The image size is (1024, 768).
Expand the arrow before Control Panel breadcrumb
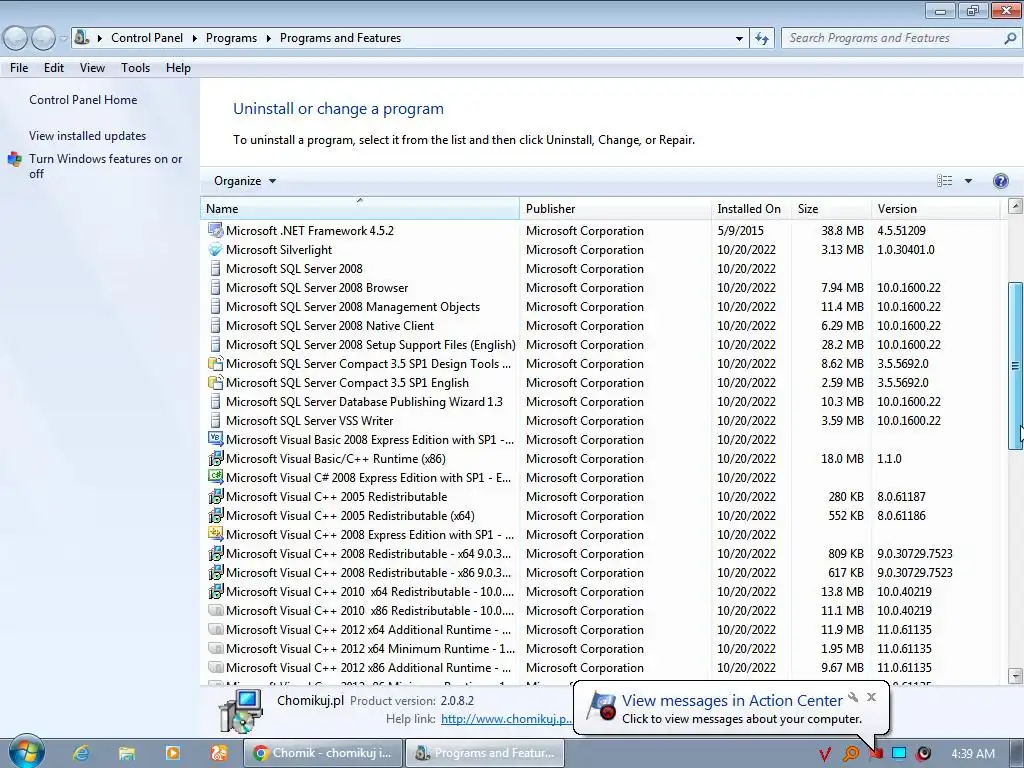100,38
